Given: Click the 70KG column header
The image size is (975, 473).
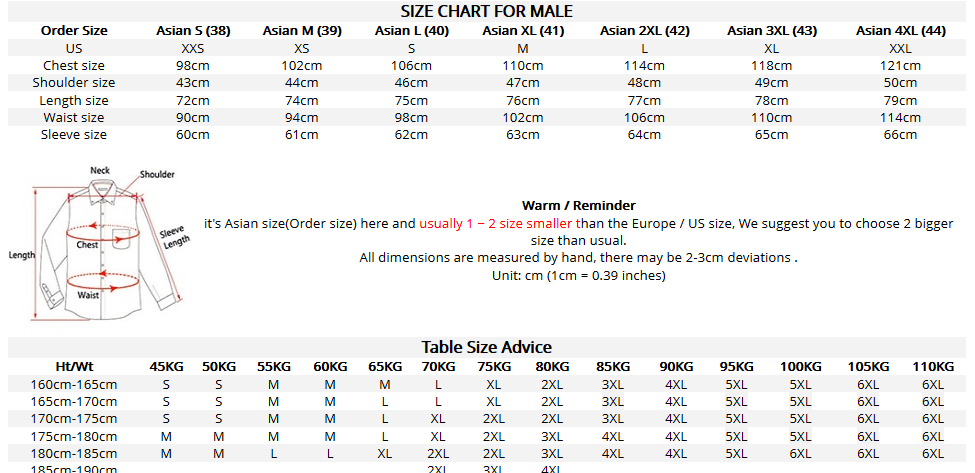Looking at the screenshot, I should (438, 366).
